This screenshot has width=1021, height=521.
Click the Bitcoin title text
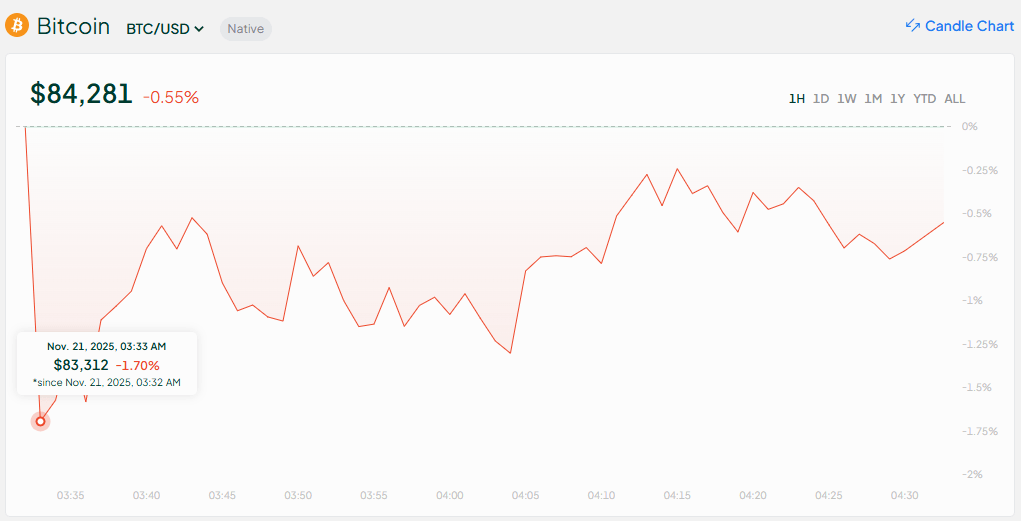pos(73,27)
